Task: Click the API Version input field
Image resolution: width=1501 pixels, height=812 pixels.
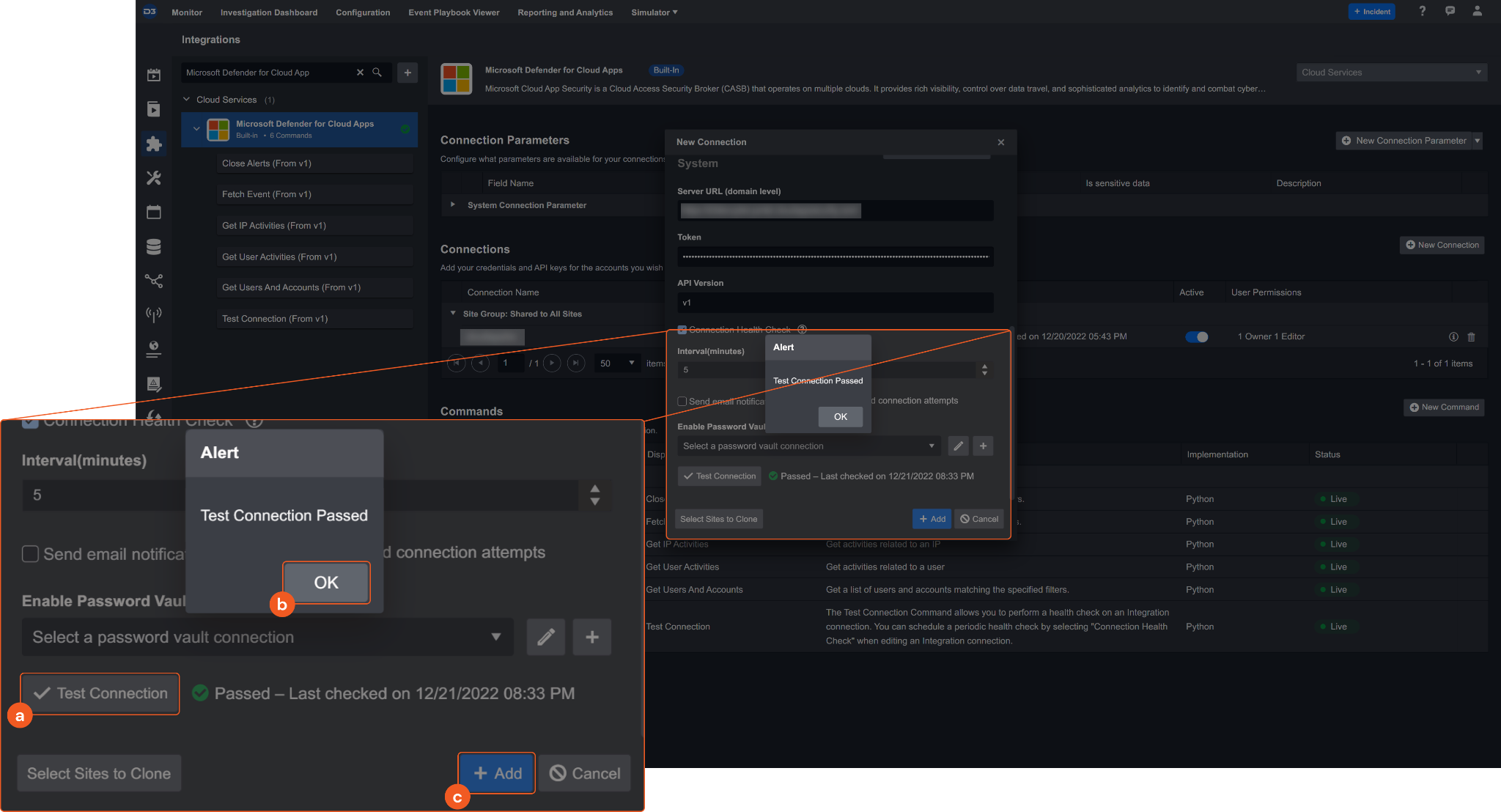Action: [835, 303]
